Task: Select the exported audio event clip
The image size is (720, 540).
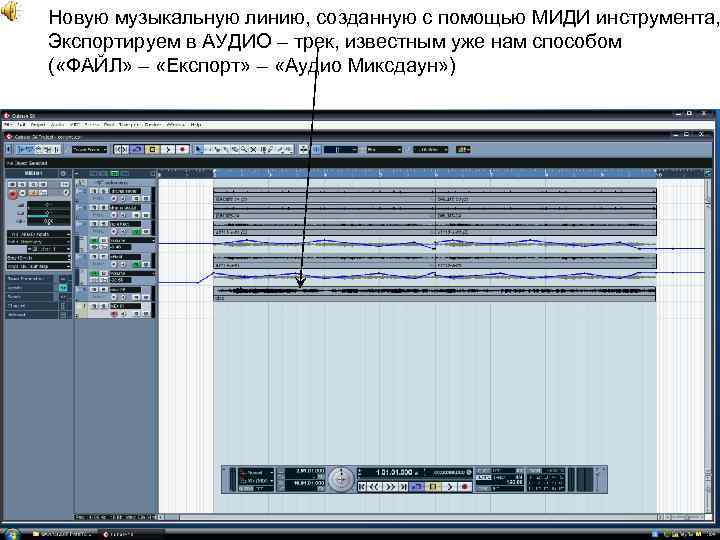Action: pyautogui.click(x=434, y=294)
